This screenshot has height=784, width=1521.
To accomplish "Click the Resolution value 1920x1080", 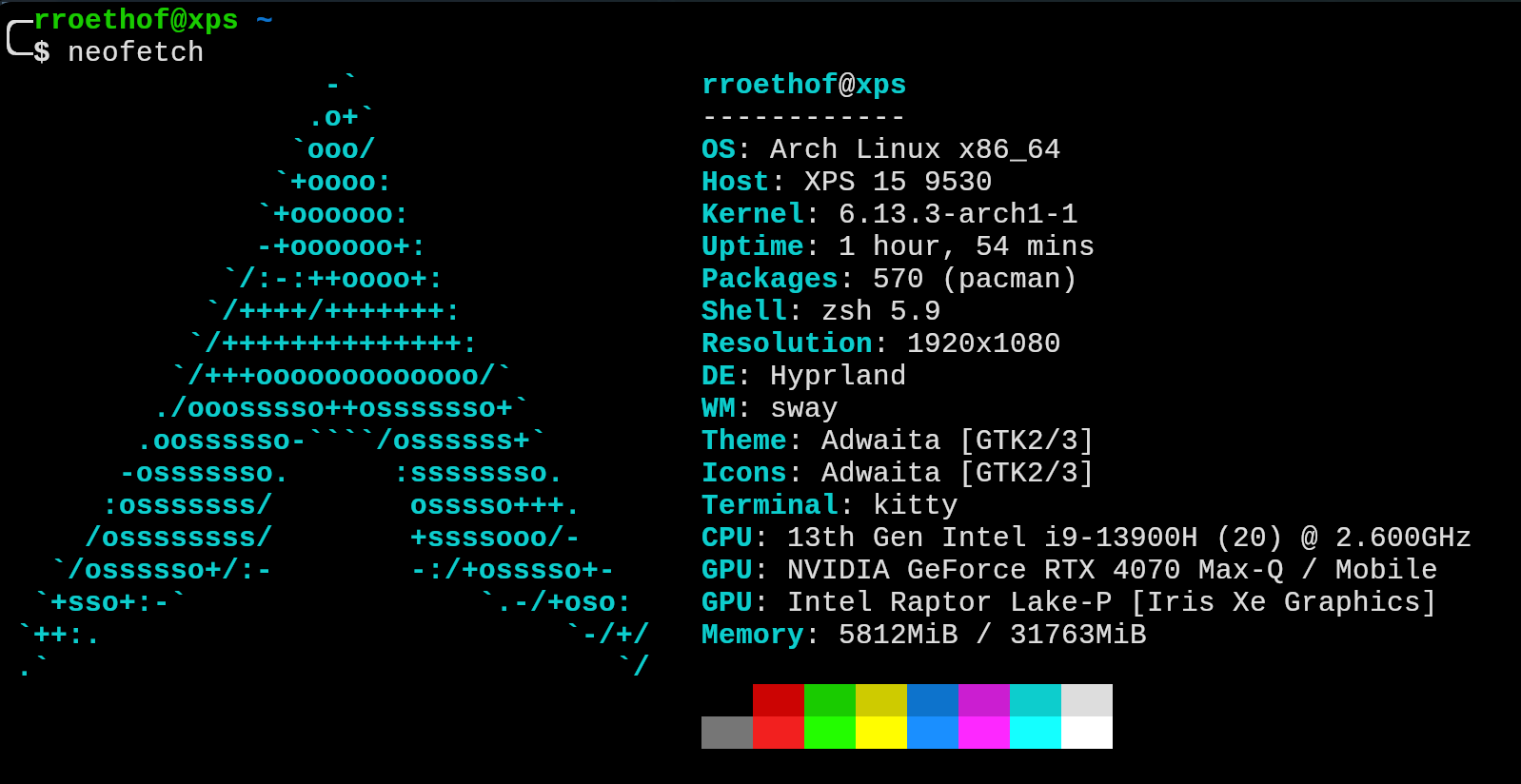I will tap(983, 343).
